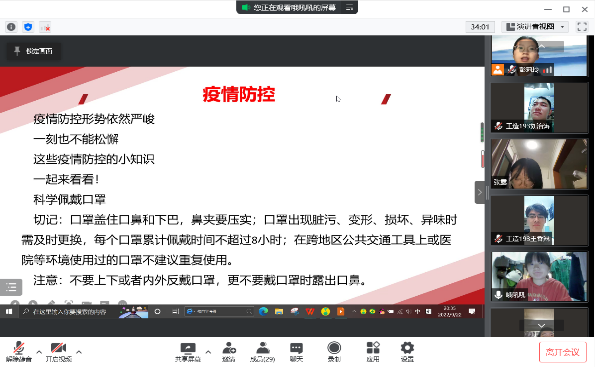Open Microsoft Edge on shared taskbar
This screenshot has height=367, width=595.
pyautogui.click(x=263, y=312)
